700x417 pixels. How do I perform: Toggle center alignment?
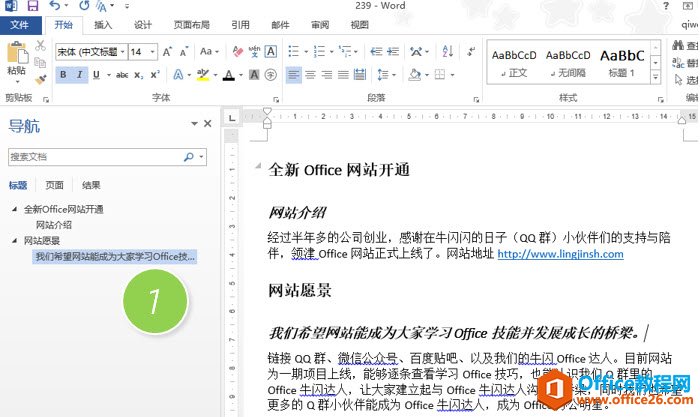310,75
